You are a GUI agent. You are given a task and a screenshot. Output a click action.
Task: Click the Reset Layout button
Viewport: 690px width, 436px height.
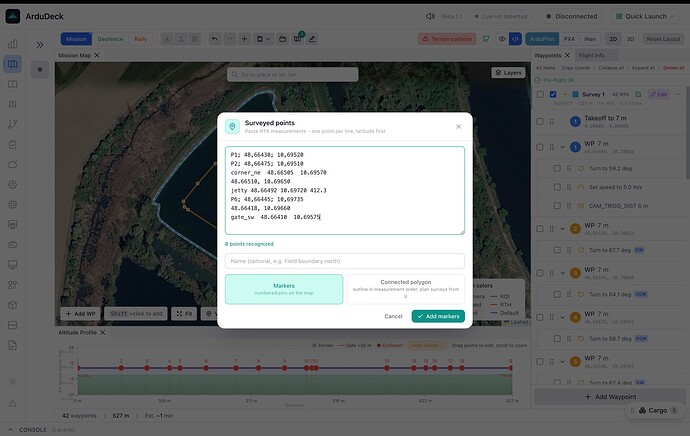pyautogui.click(x=663, y=39)
